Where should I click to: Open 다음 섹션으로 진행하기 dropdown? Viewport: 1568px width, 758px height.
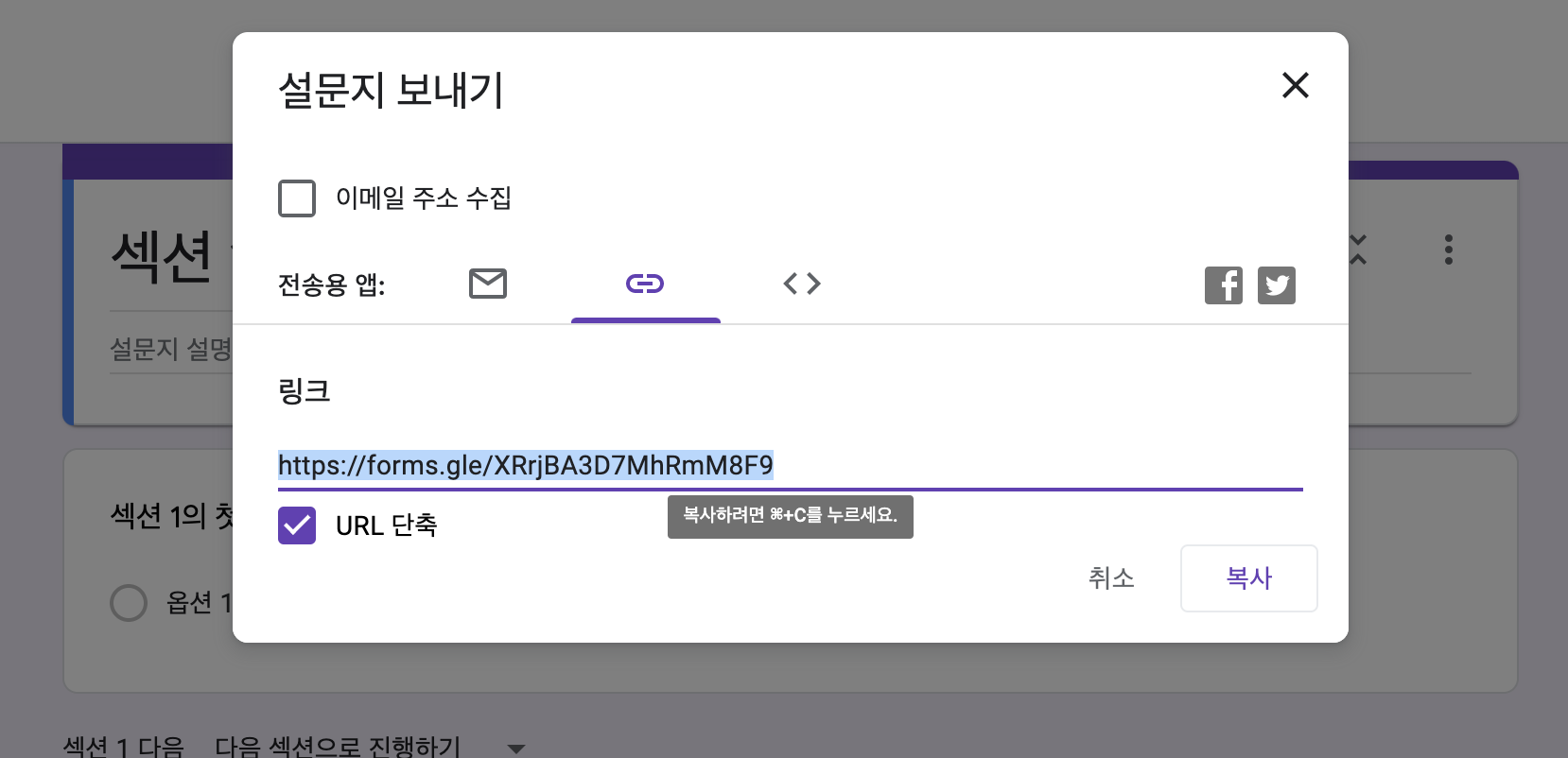point(370,747)
